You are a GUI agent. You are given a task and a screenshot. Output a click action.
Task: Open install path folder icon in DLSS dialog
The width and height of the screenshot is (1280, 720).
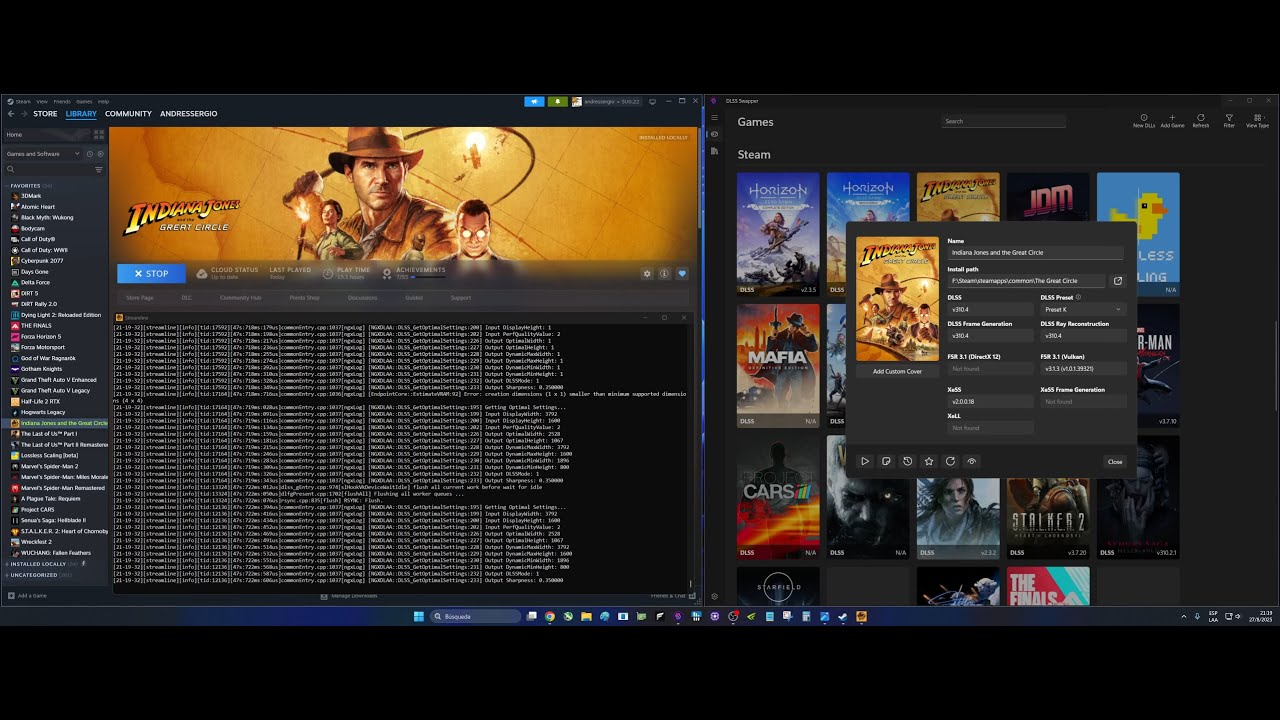(x=1118, y=281)
